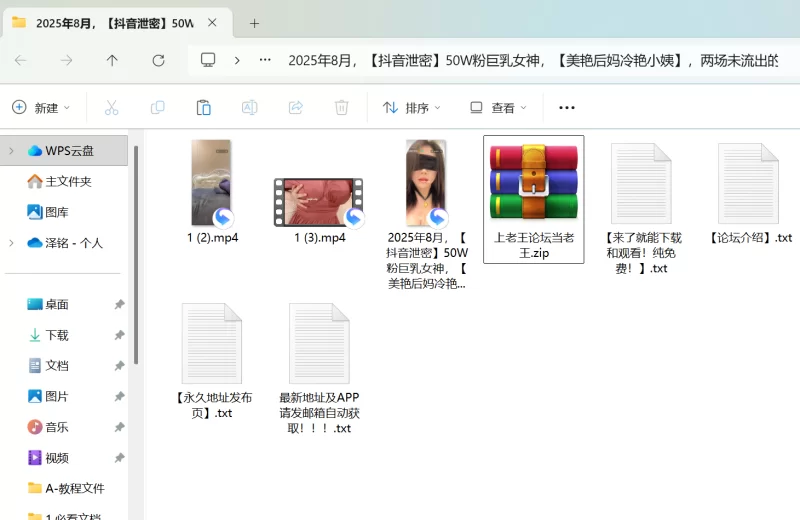Image resolution: width=800 pixels, height=520 pixels.
Task: Expand the WPS云盘 tree node
Action: 11,151
